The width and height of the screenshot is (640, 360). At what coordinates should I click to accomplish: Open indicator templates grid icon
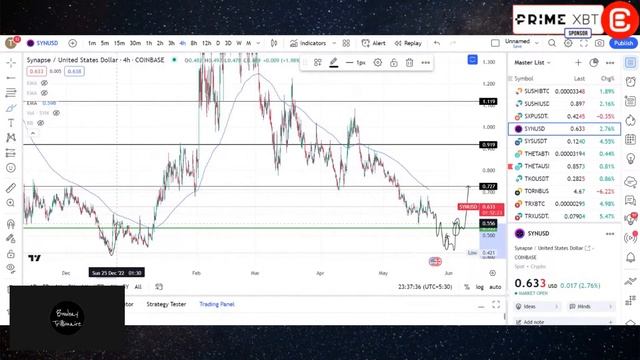tap(346, 43)
